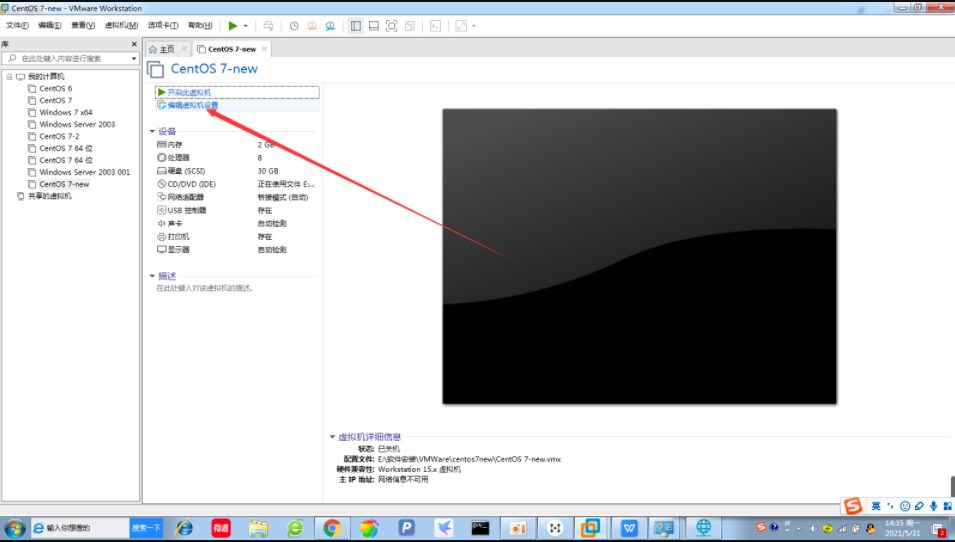The image size is (955, 542).
Task: Click the 硬盘 (SCSI) hard disk row
Action: pos(236,171)
